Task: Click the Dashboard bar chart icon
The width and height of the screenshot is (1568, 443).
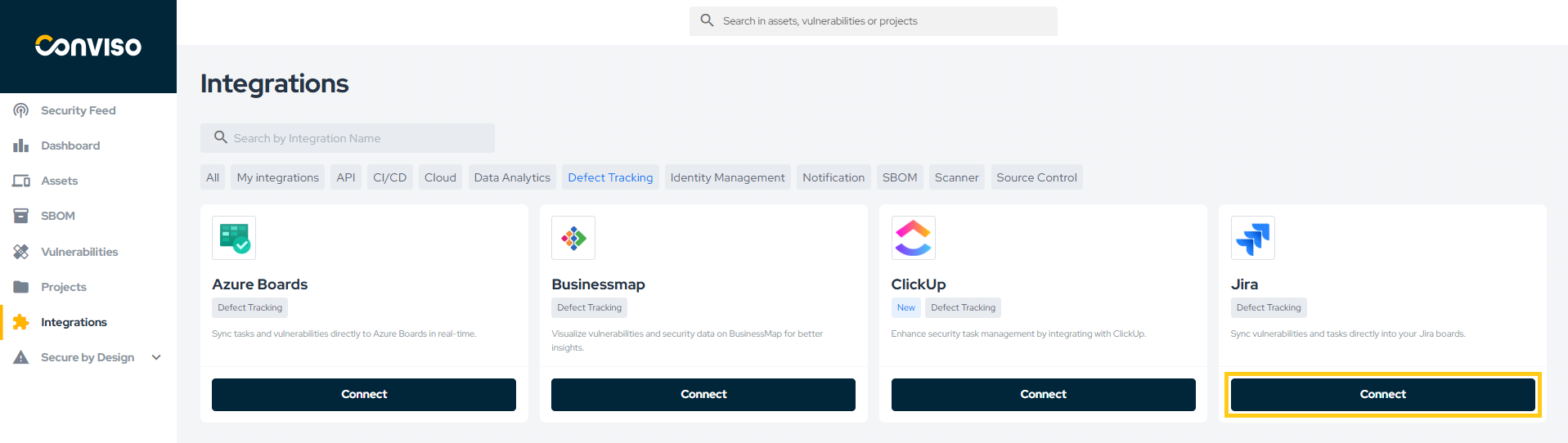Action: coord(21,145)
